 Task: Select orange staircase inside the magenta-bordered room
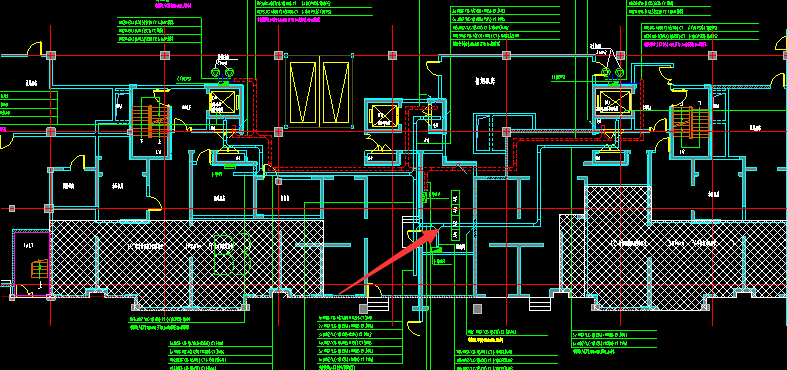coord(40,269)
